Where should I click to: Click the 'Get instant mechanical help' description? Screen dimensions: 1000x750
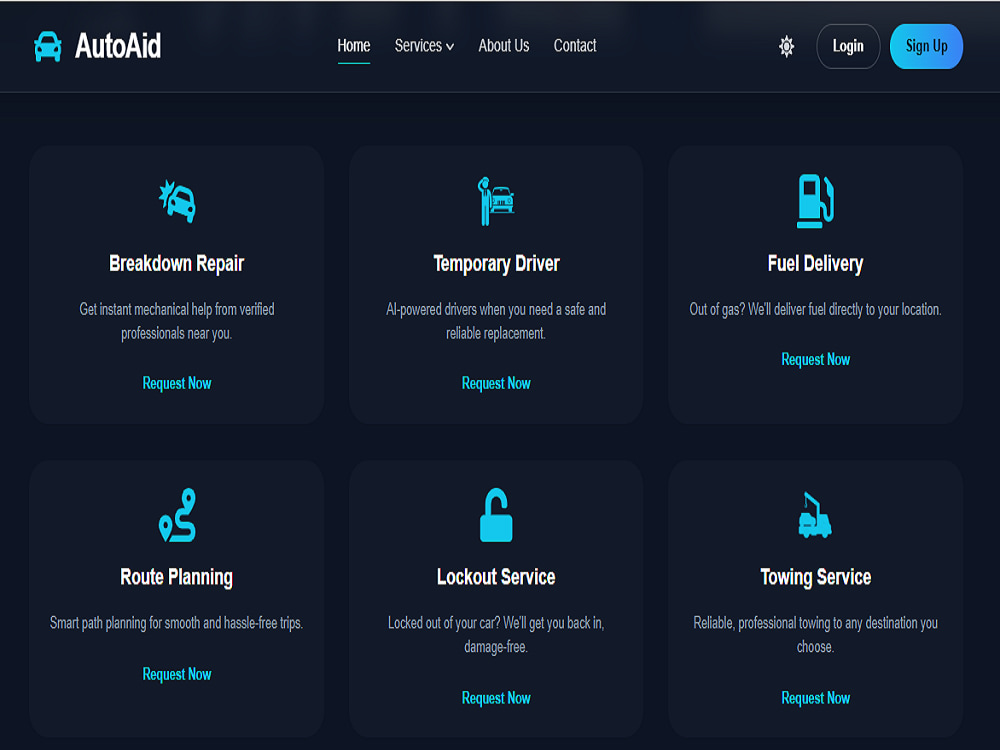point(177,321)
